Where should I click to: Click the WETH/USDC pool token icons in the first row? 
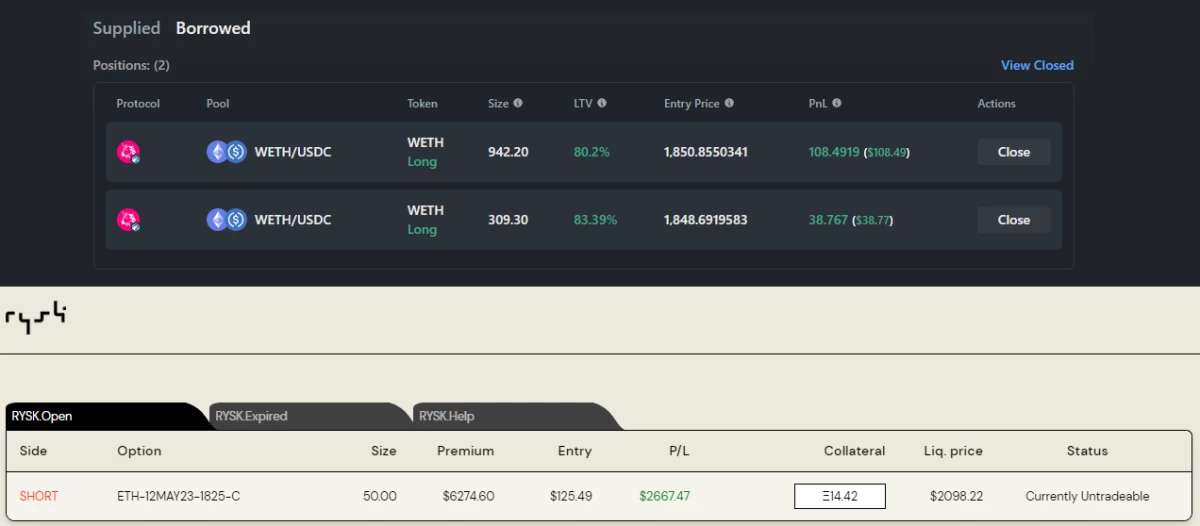227,152
